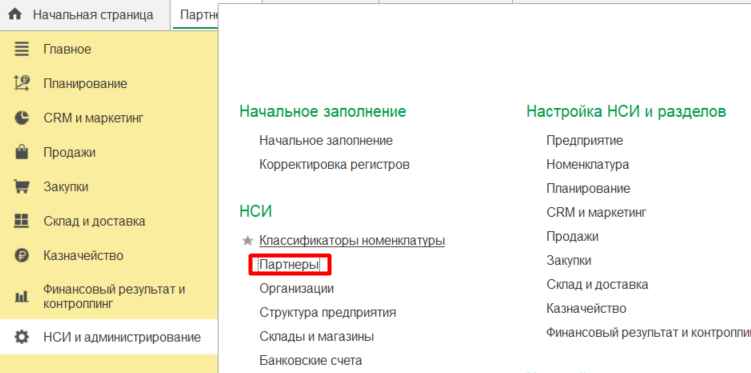Click the Казначейство ruble coin icon

coord(22,256)
